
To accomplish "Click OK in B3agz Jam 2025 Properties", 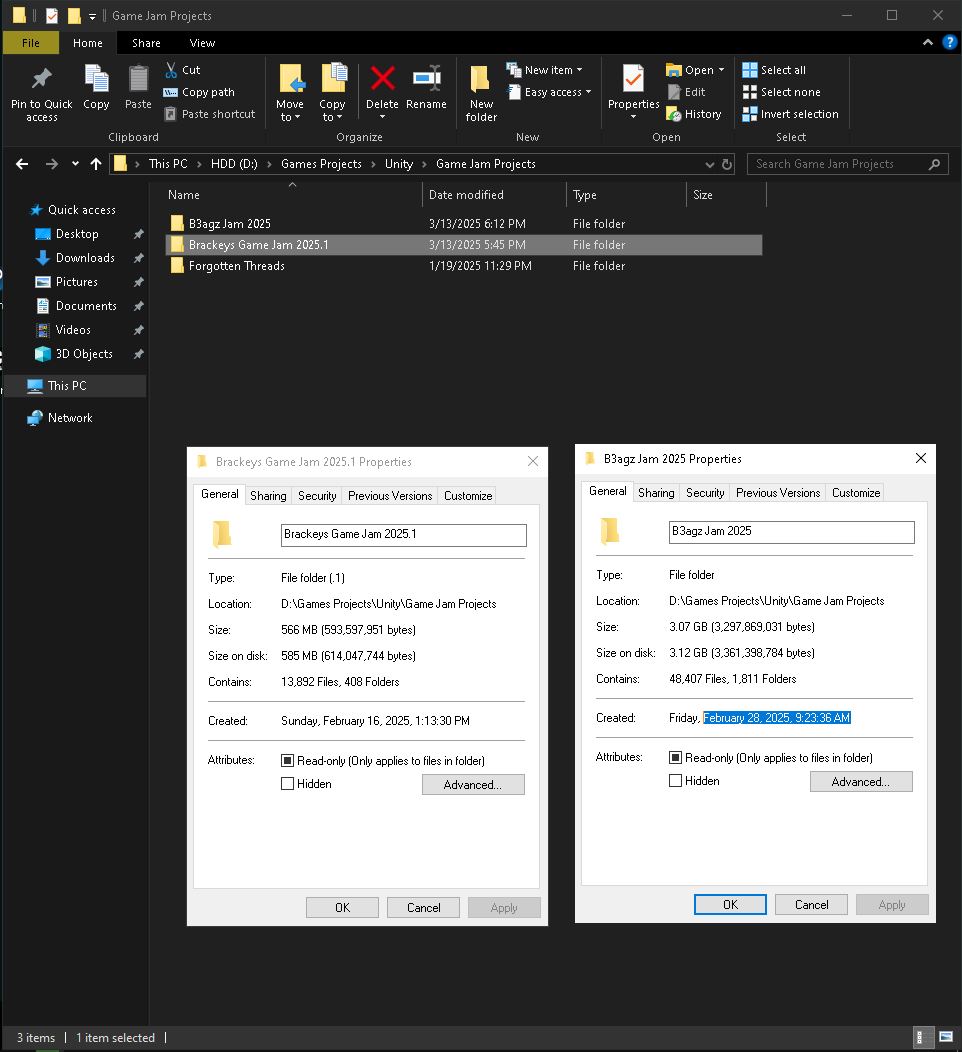I will [x=730, y=904].
